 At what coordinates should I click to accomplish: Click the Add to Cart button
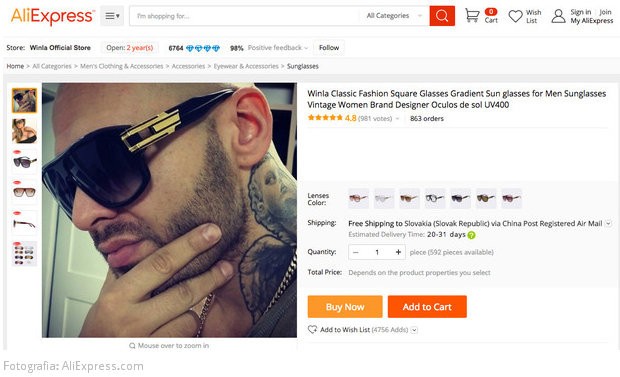(x=427, y=307)
